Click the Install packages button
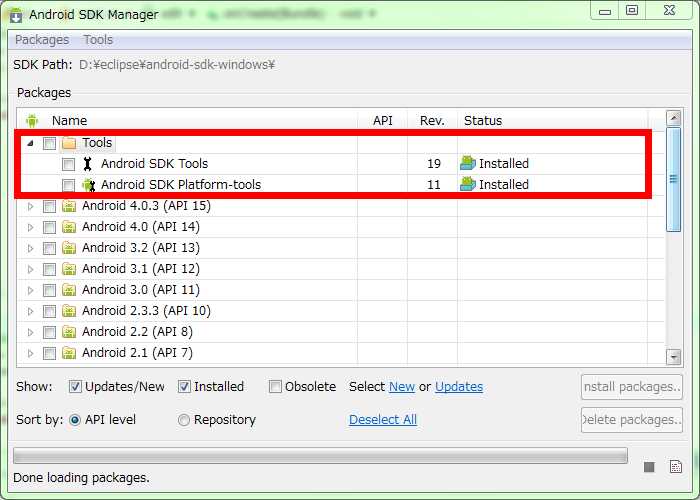Viewport: 700px width, 500px height. point(632,387)
